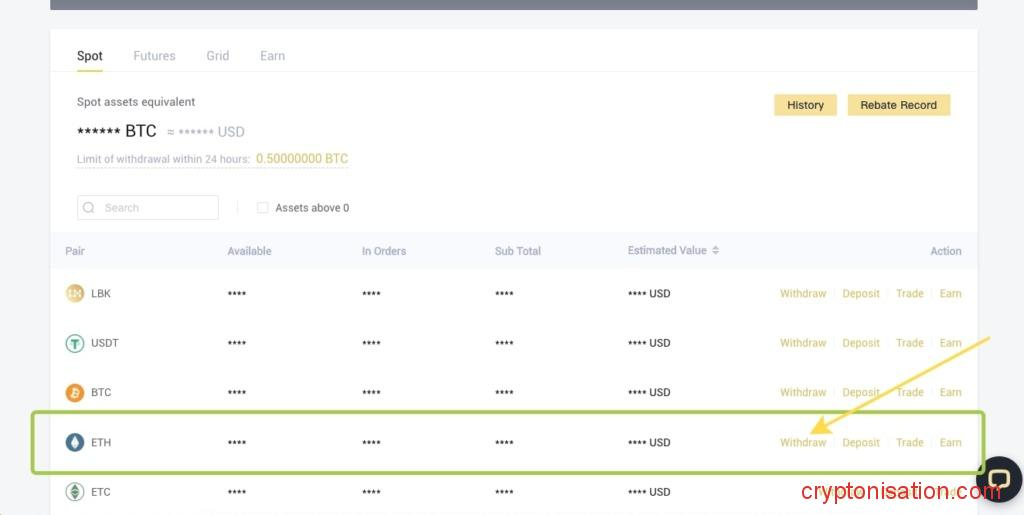Click the LBK coin icon
The width and height of the screenshot is (1024, 515).
74,293
